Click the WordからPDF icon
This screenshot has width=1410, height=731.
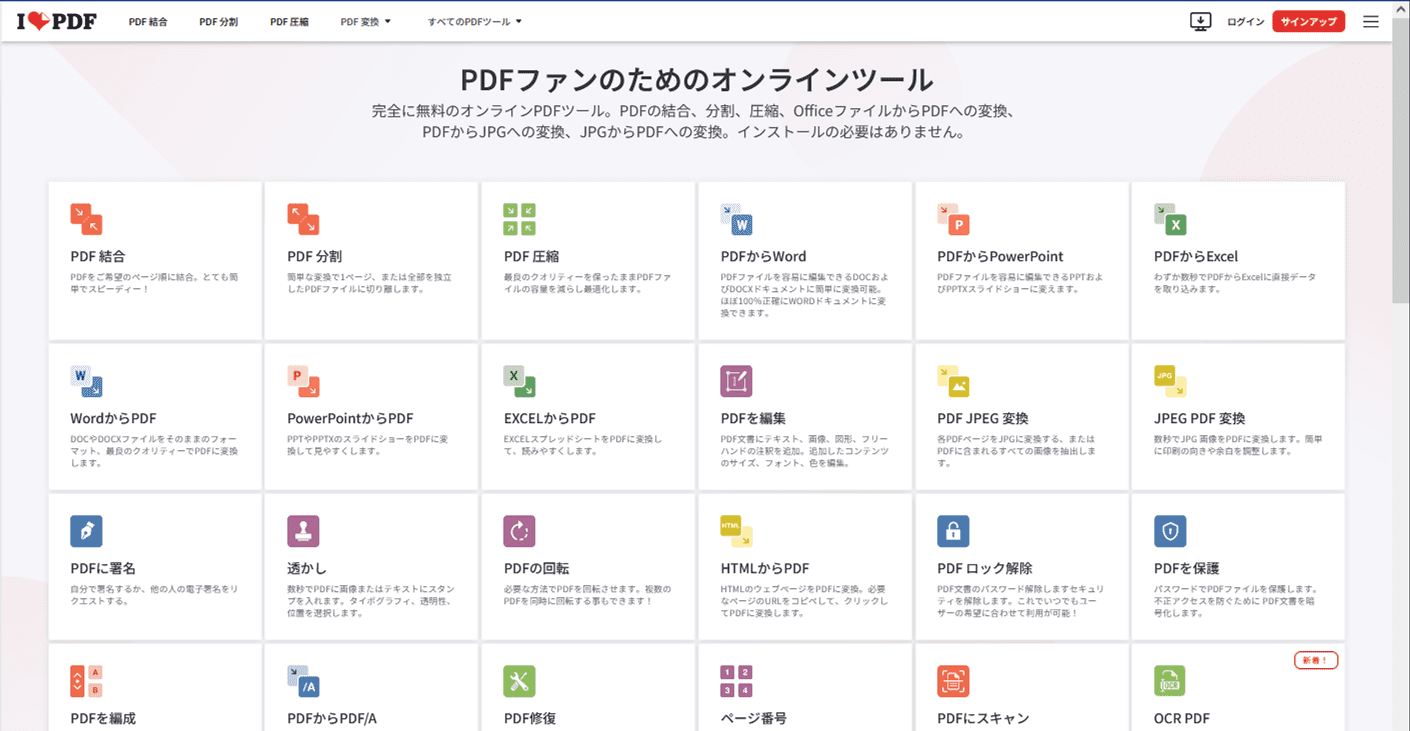point(86,381)
